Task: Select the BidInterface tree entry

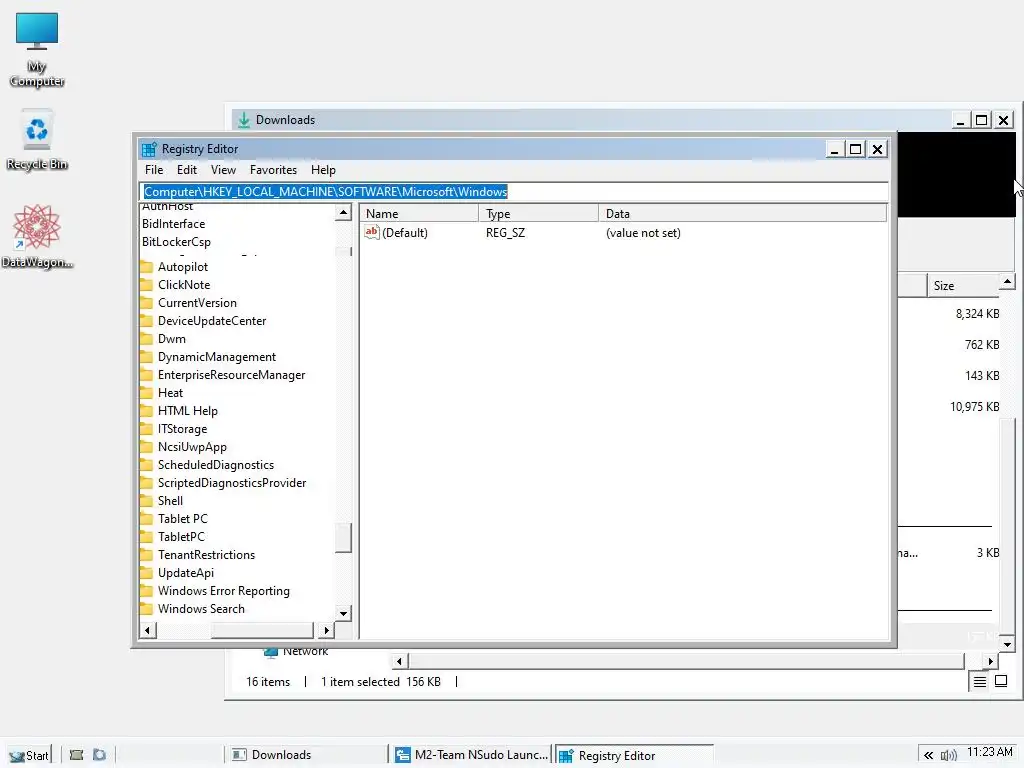Action: pos(174,223)
